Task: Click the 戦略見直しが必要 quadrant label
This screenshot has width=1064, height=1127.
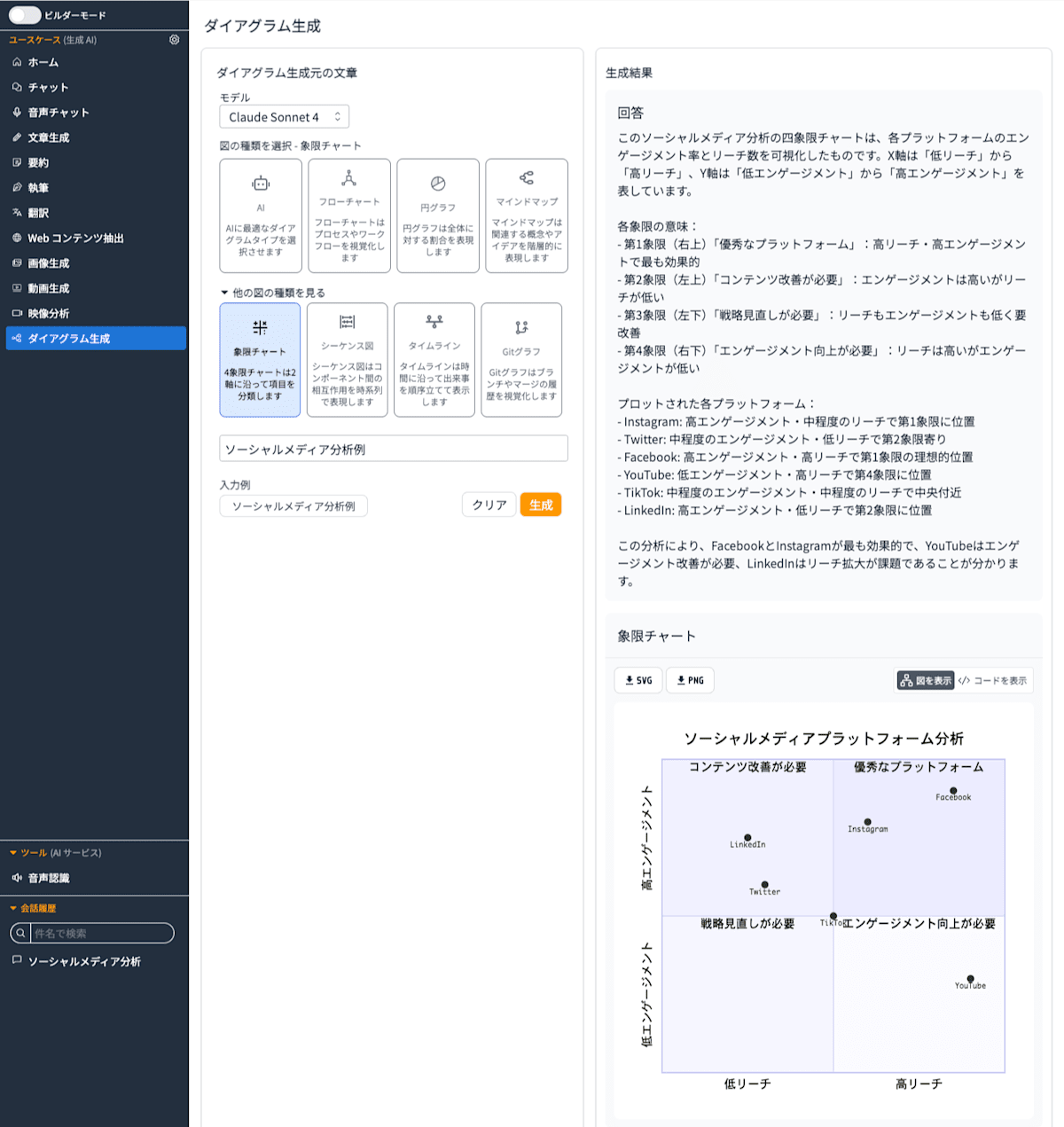Action: (747, 924)
